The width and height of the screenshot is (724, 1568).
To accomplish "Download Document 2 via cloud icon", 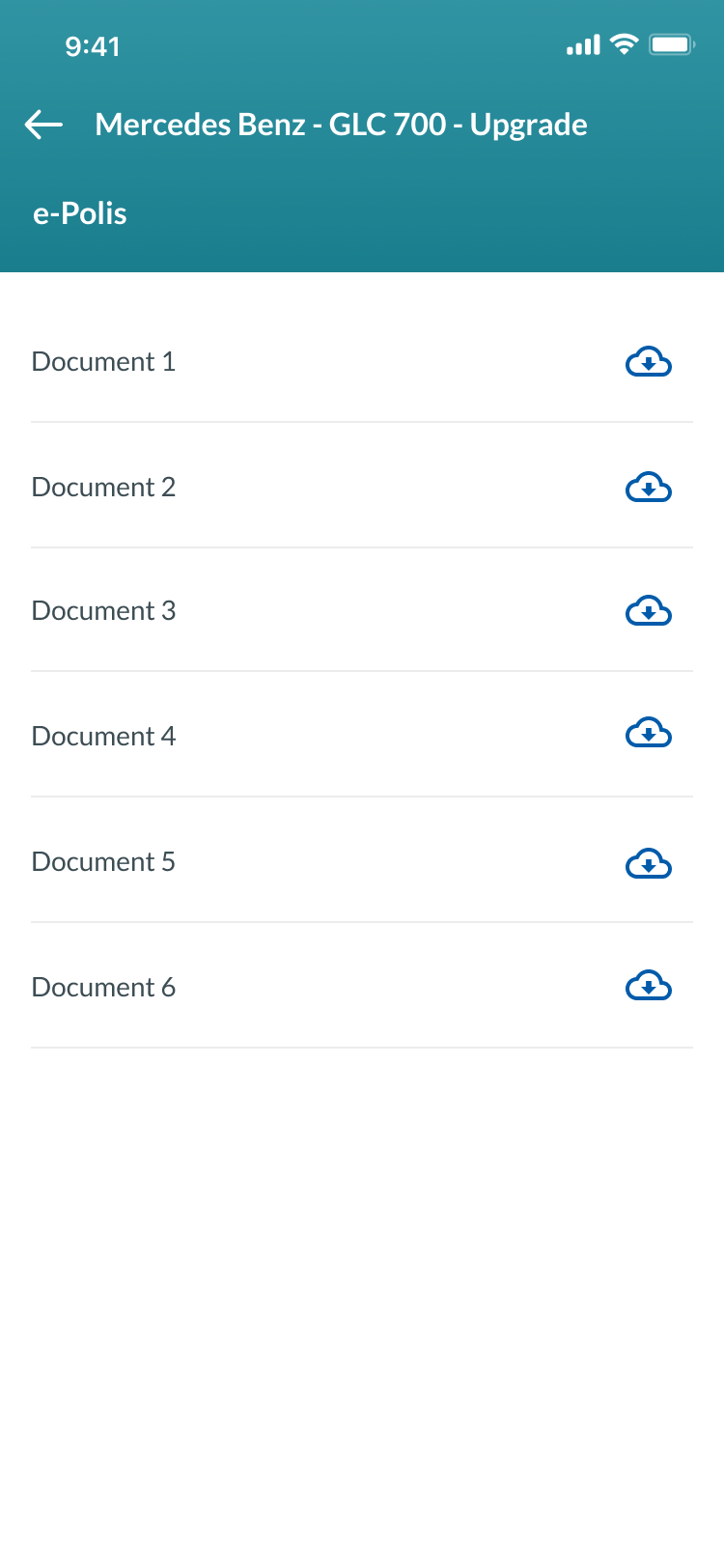I will (649, 488).
